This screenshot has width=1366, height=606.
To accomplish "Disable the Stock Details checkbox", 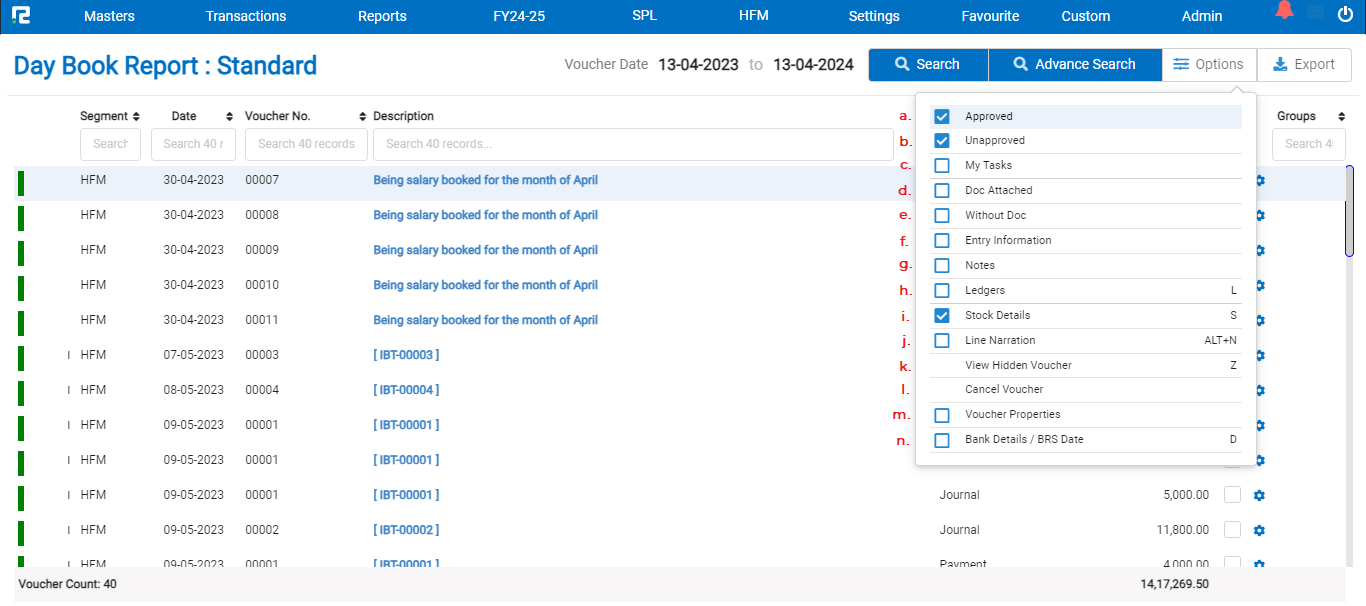I will click(x=942, y=315).
